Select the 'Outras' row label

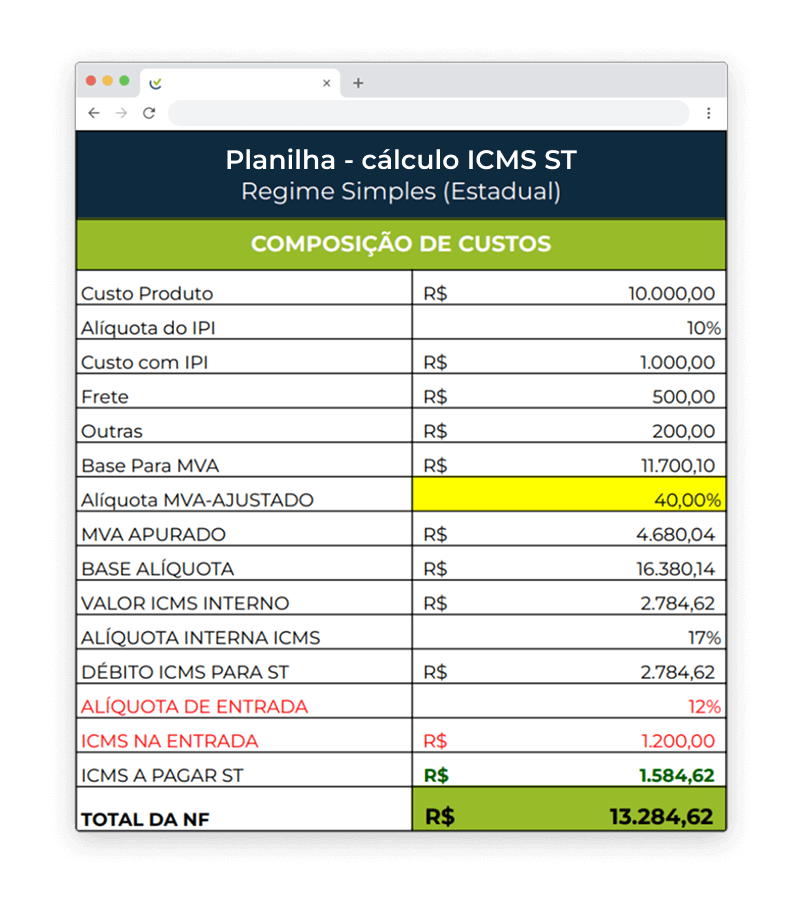[x=112, y=431]
